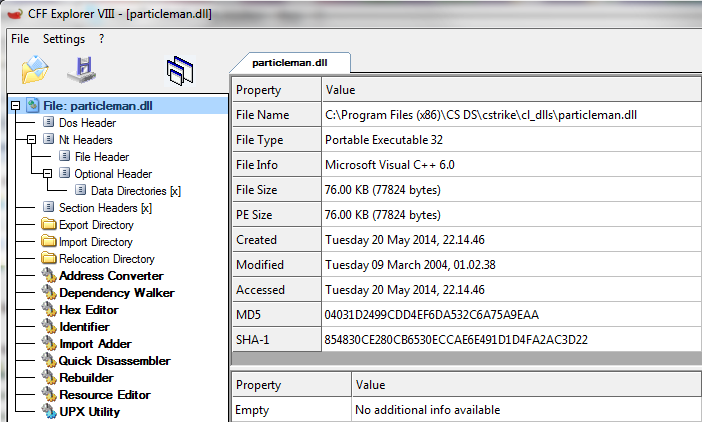The height and width of the screenshot is (422, 702).
Task: Click the Address Converter gear icon
Action: pyautogui.click(x=49, y=275)
